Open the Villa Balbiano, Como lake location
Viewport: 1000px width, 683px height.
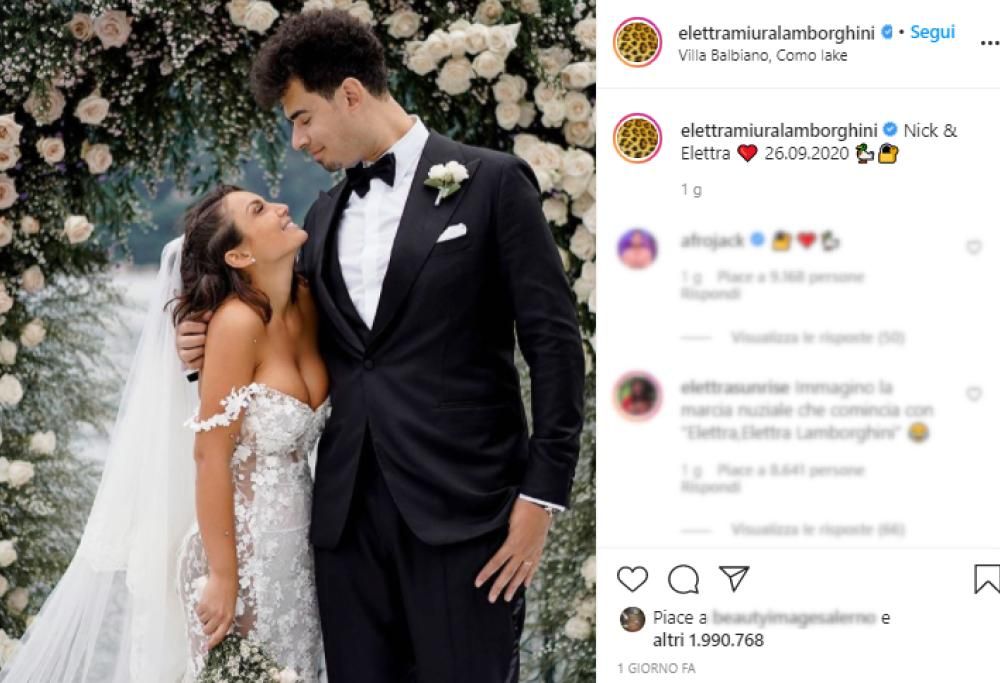763,55
